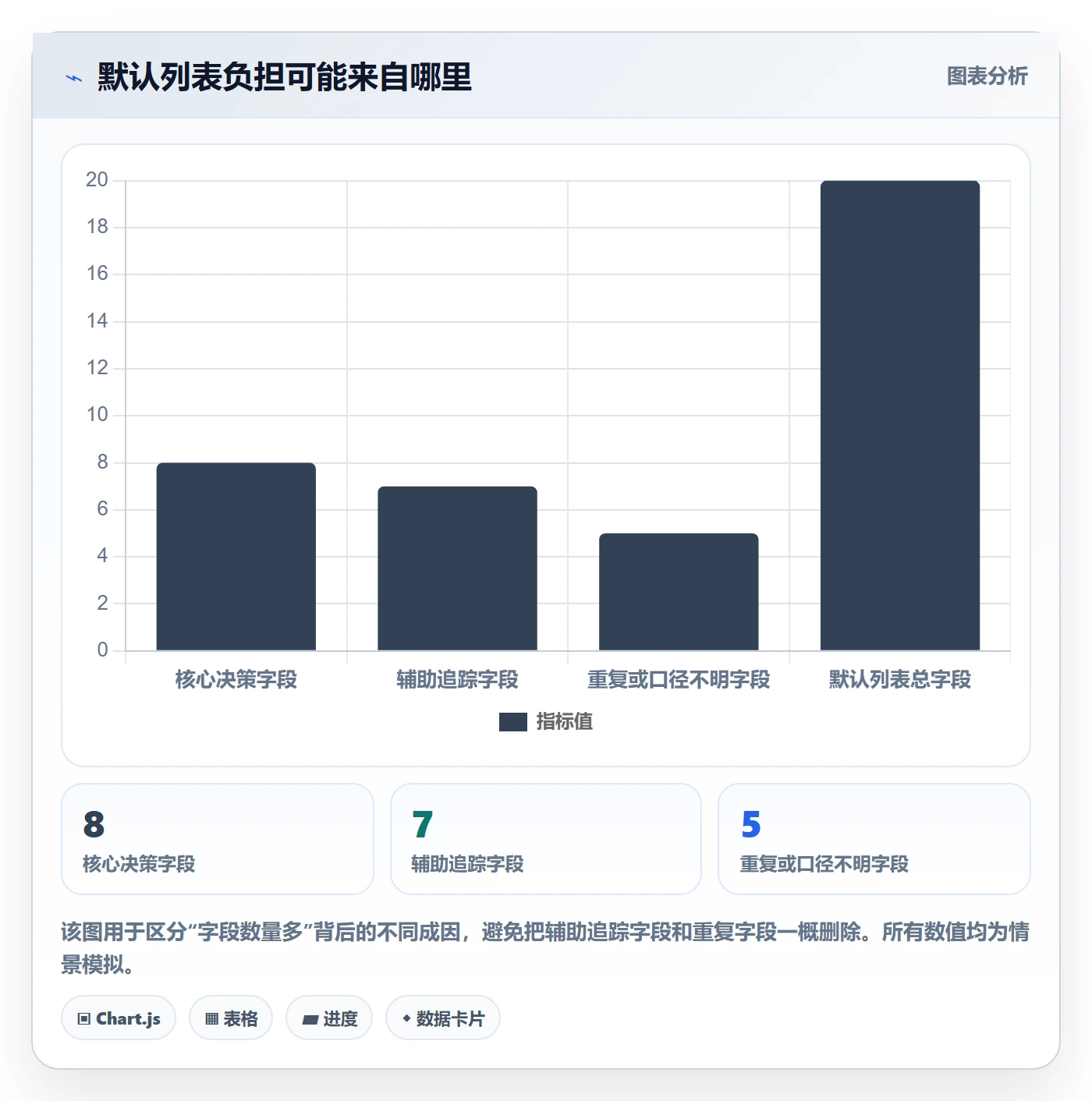Click the 进度 tag chip
The width and height of the screenshot is (1092, 1101).
click(329, 1018)
